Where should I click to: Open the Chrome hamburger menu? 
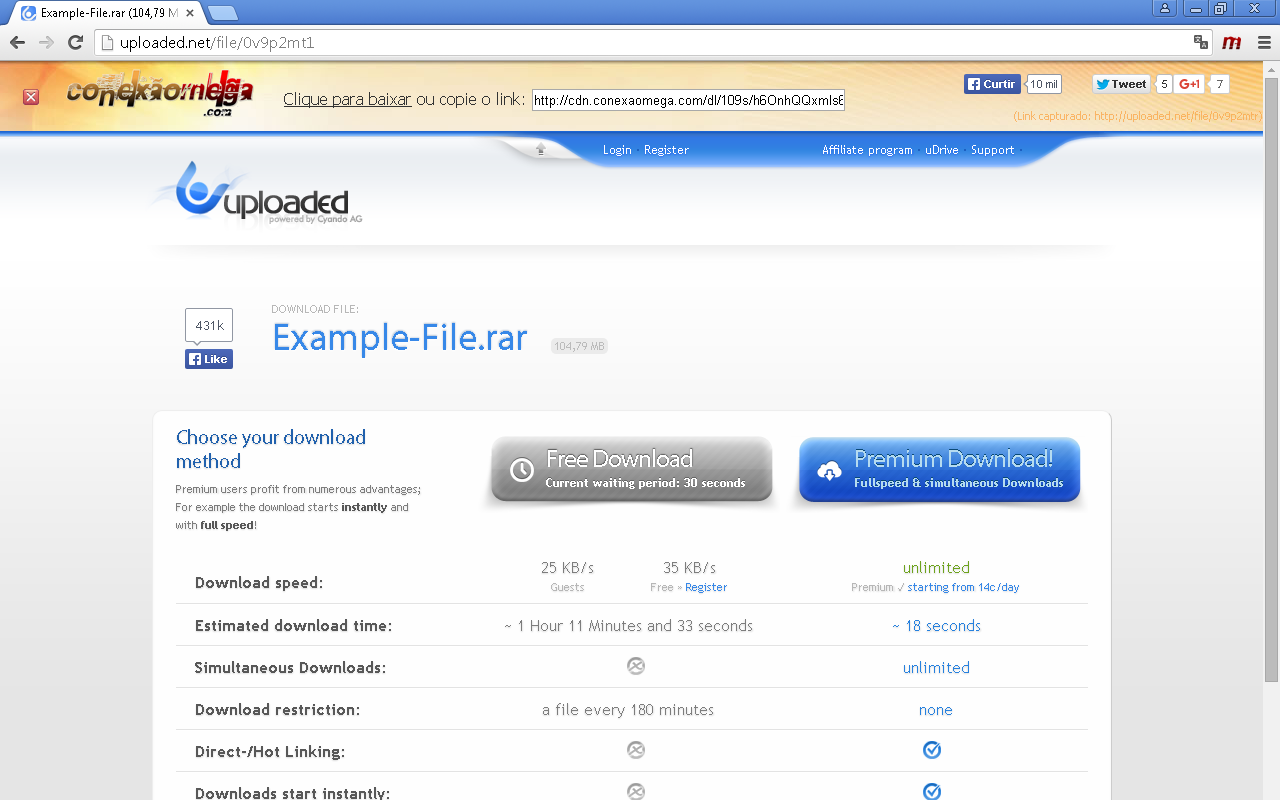pos(1263,42)
